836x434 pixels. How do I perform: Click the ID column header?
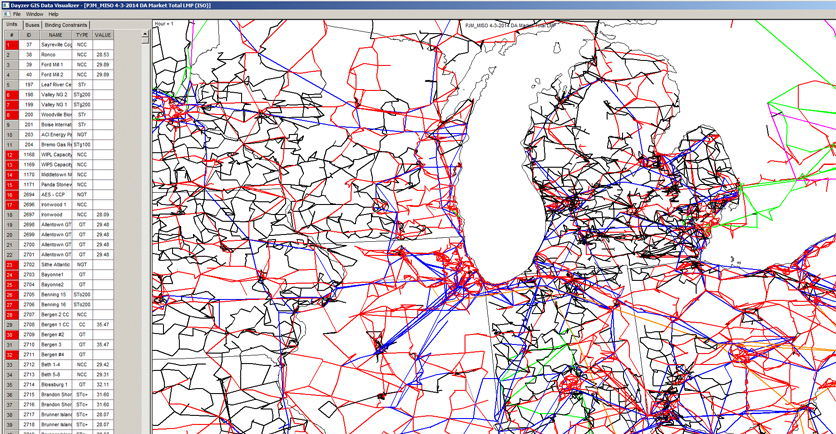pyautogui.click(x=29, y=35)
